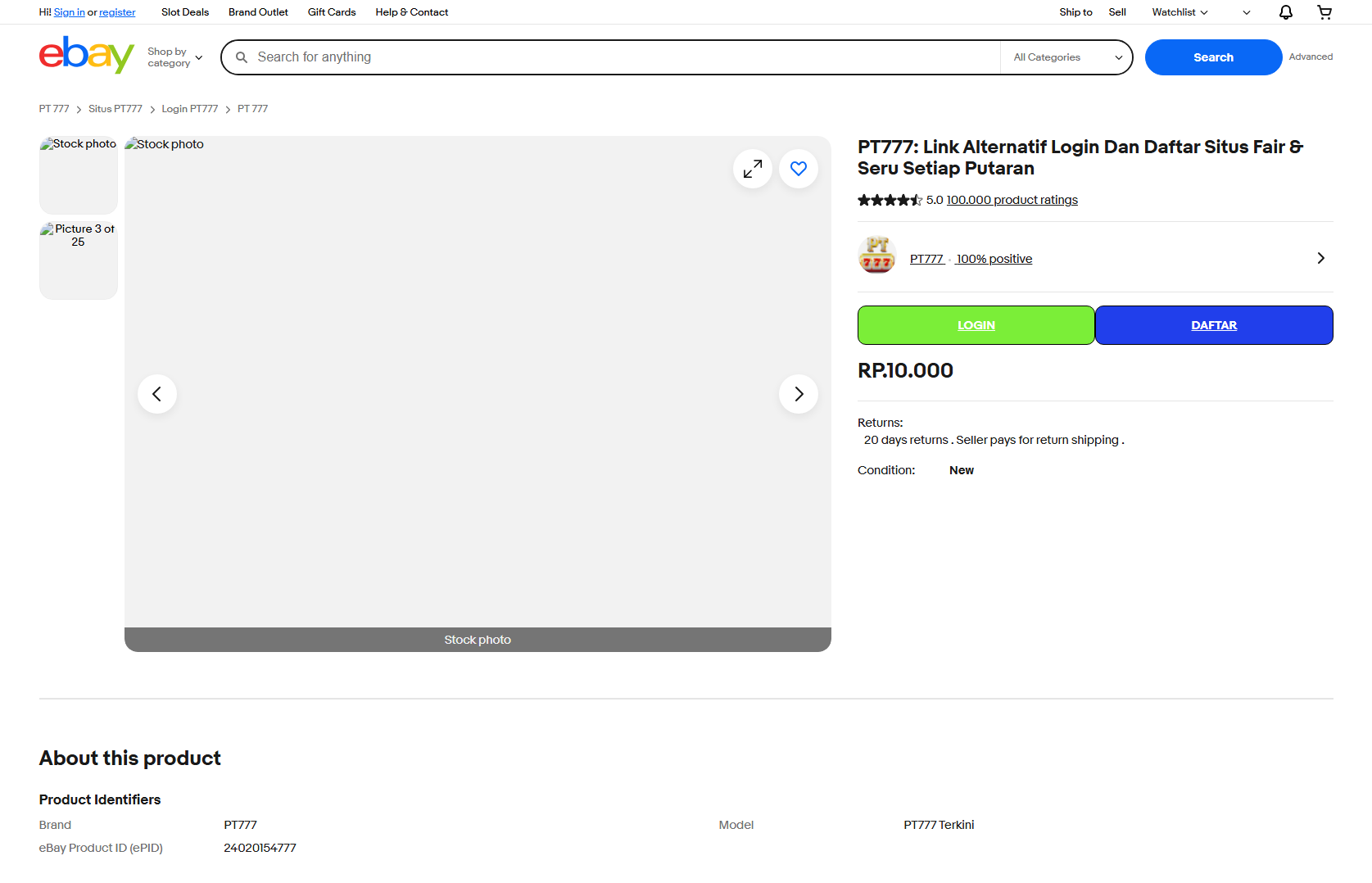The image size is (1372, 883).
Task: Open the 100.000 product ratings link
Action: 1012,200
